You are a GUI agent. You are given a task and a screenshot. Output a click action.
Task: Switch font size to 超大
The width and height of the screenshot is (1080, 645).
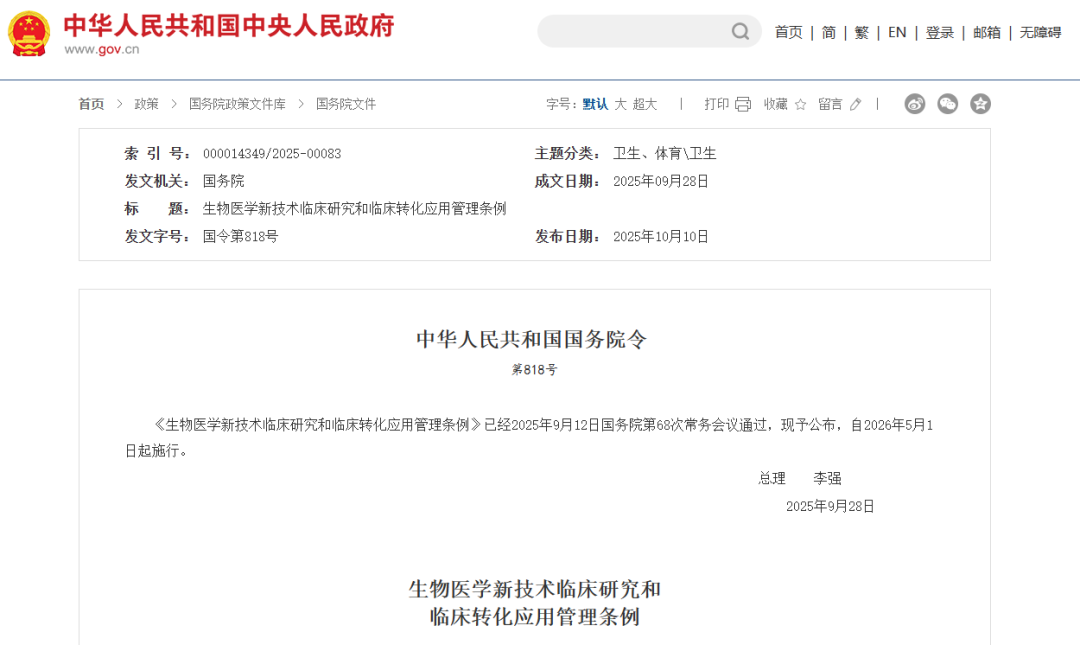point(646,103)
